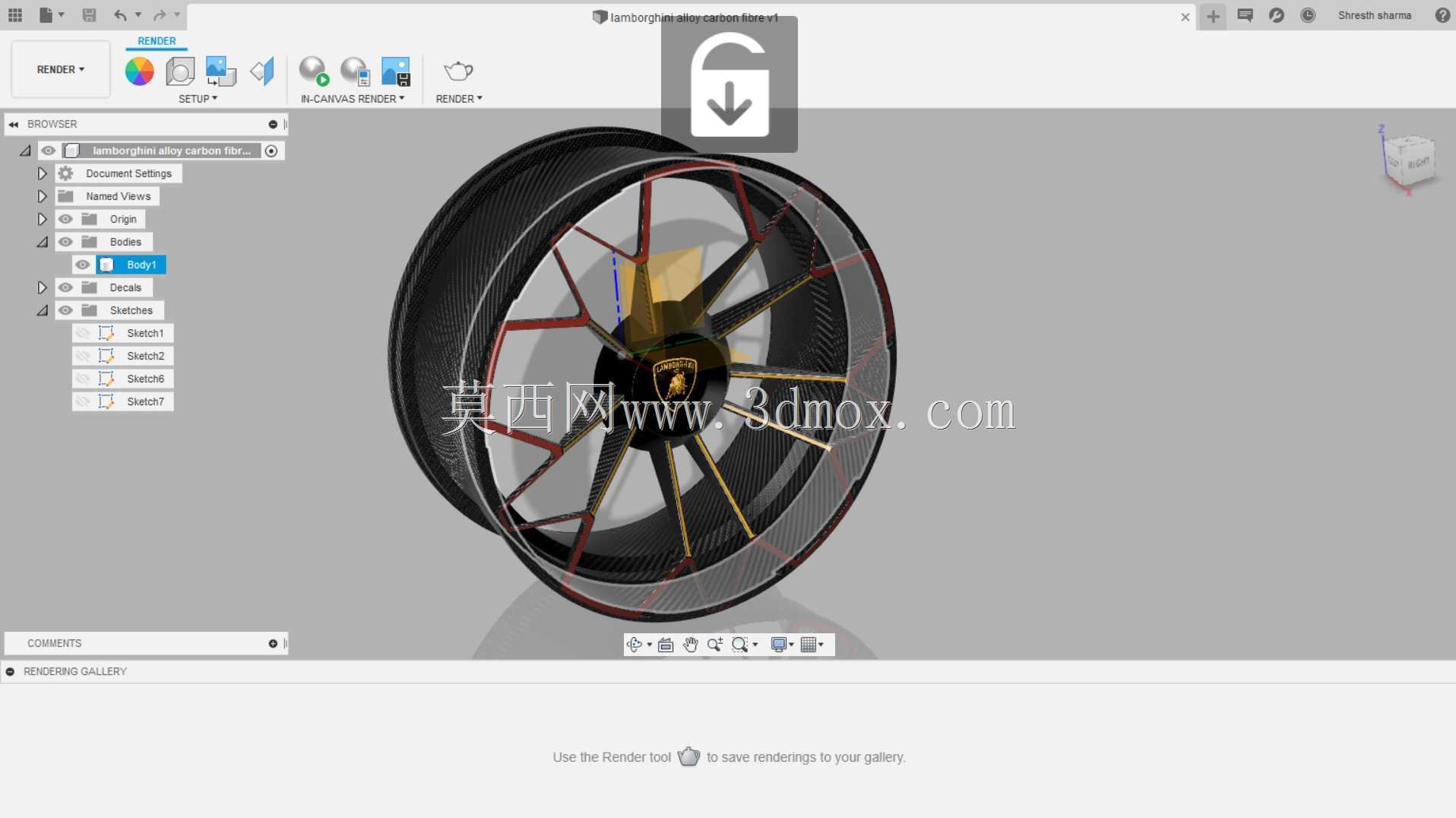Open the Orbit navigation tool

point(635,645)
